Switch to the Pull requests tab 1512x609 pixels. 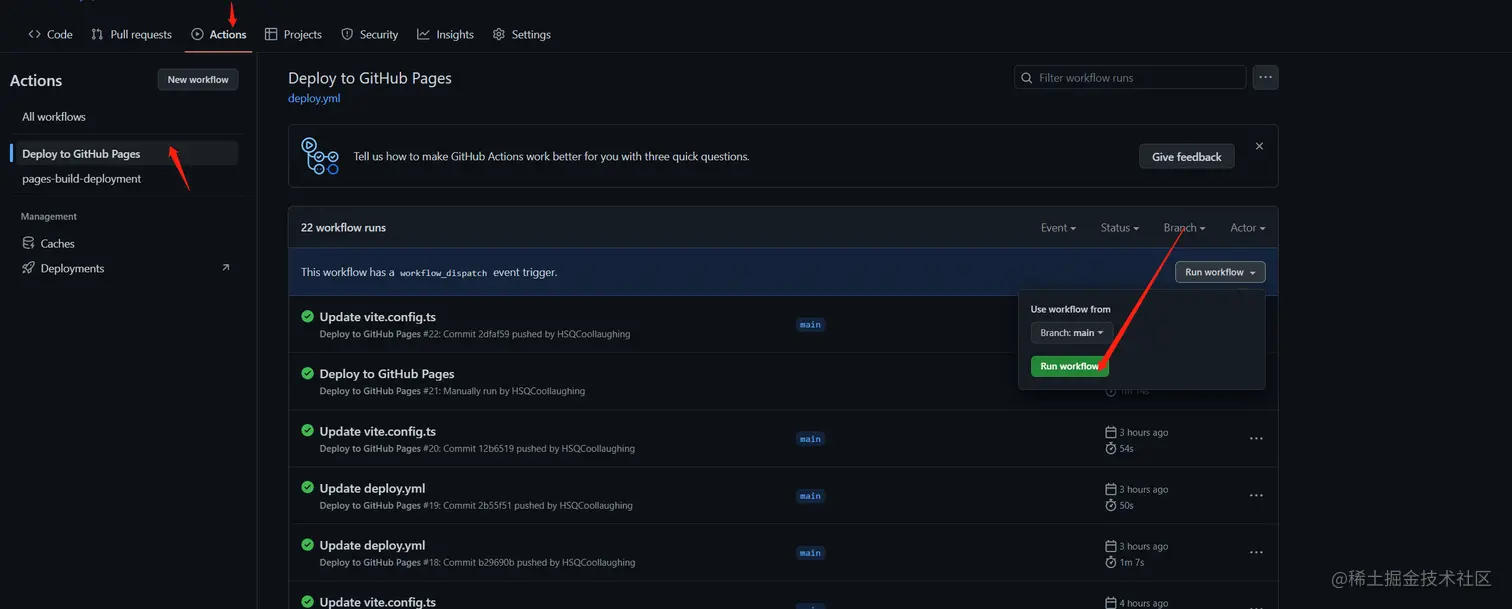131,34
